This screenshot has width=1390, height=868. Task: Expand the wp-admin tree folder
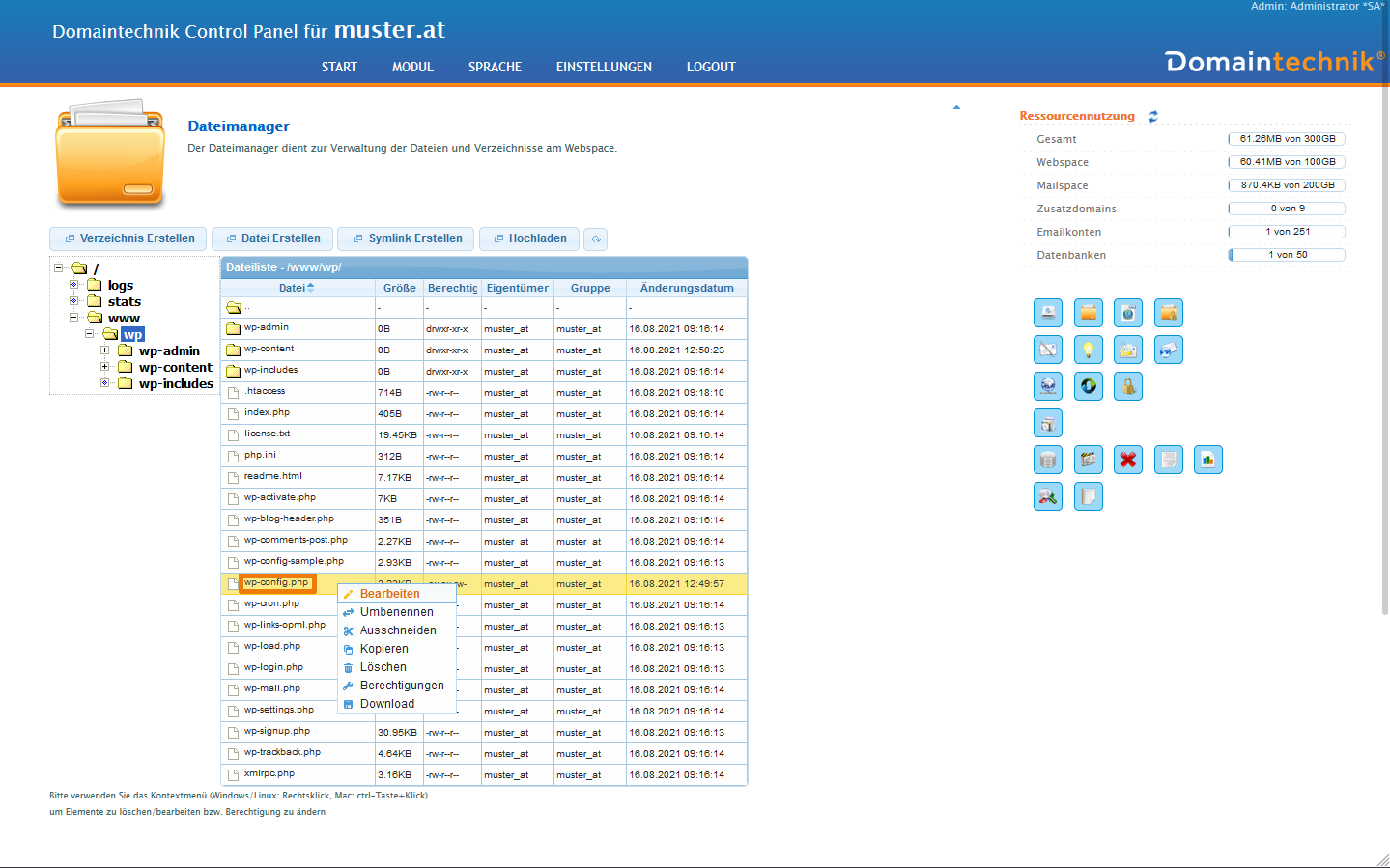[105, 350]
